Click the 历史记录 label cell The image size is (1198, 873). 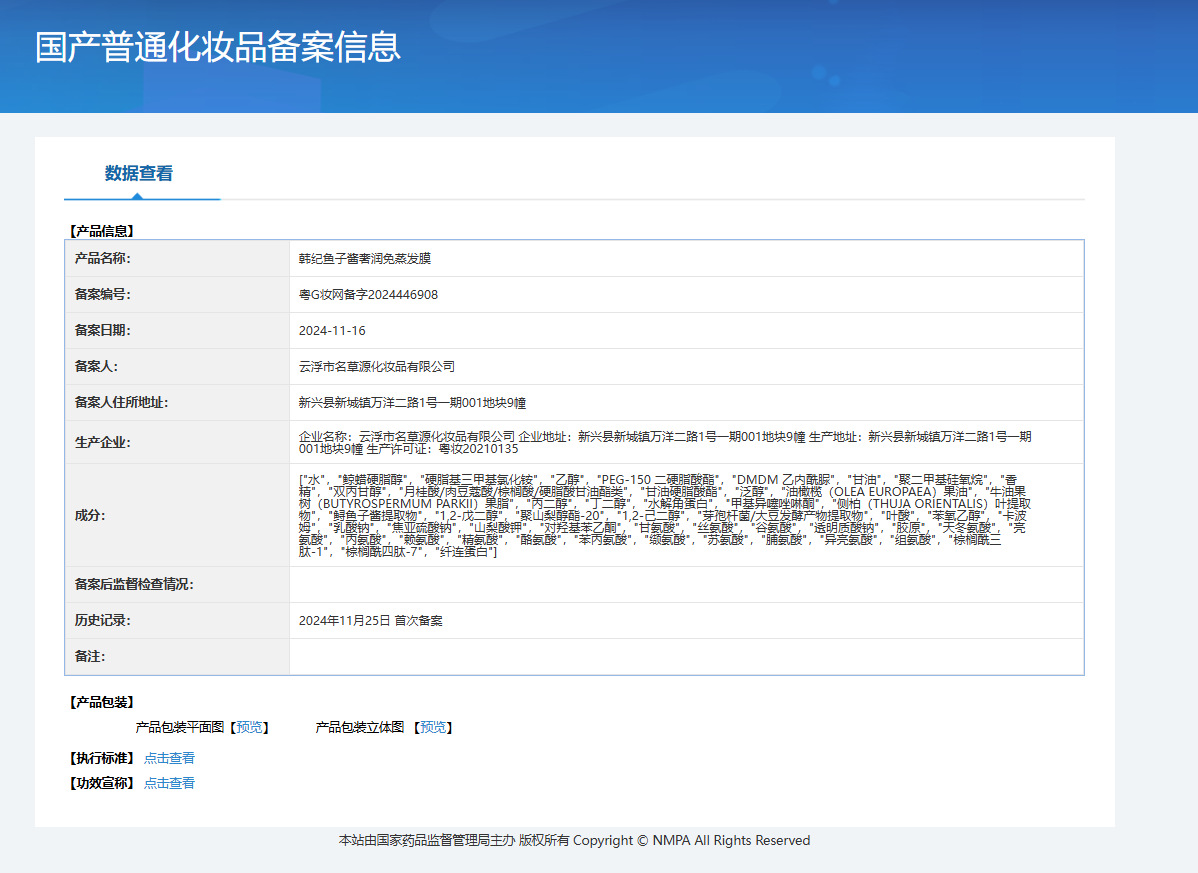(177, 620)
